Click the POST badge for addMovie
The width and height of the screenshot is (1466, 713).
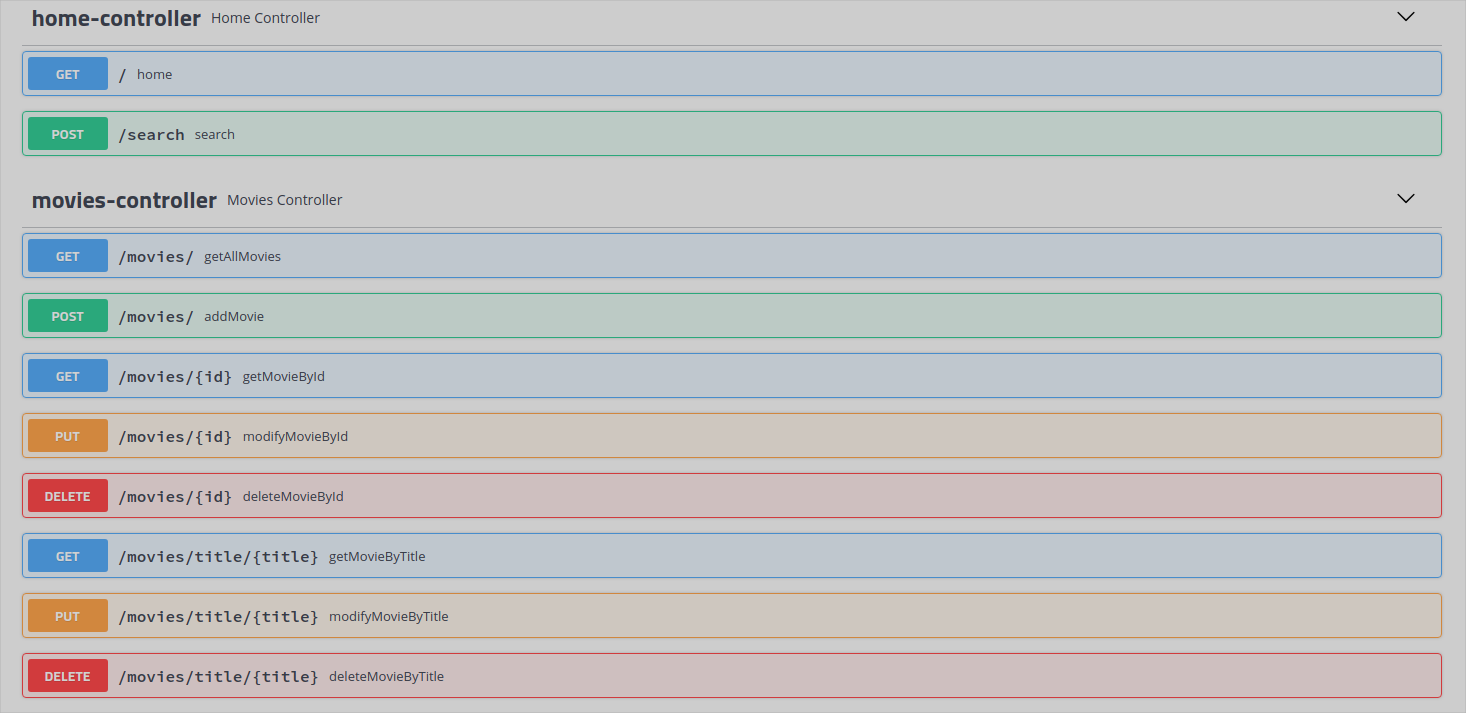68,316
